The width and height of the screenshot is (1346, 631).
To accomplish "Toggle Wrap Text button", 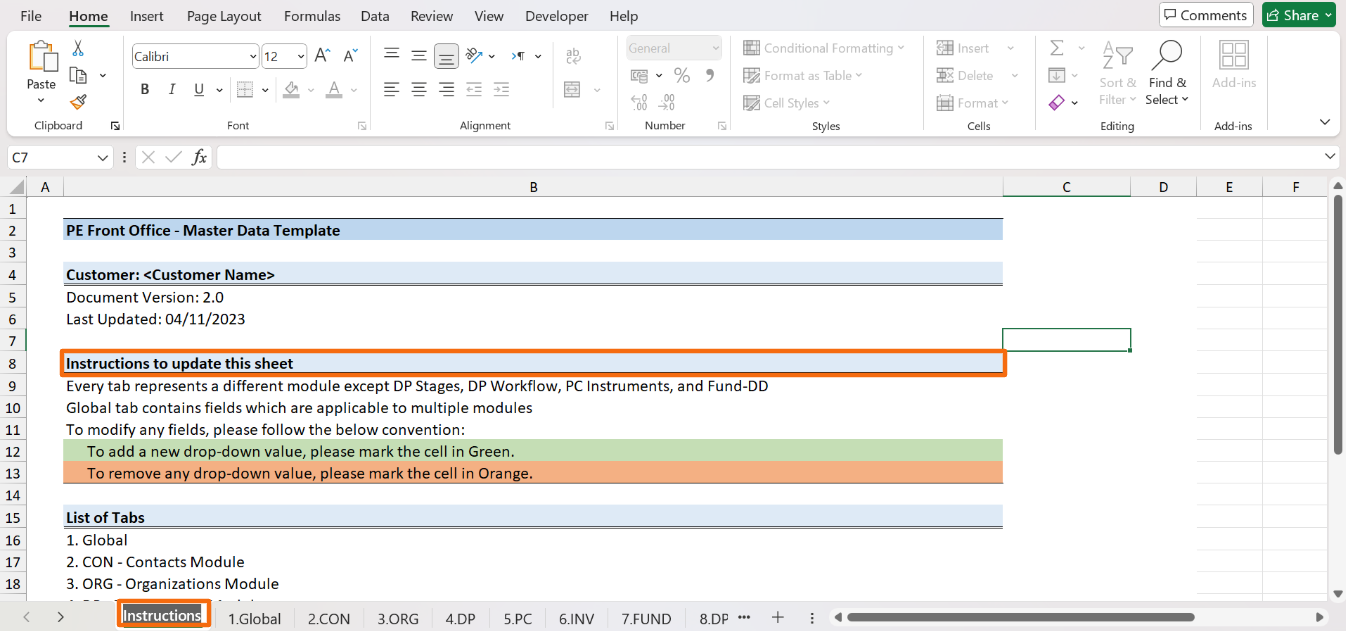I will tap(573, 56).
